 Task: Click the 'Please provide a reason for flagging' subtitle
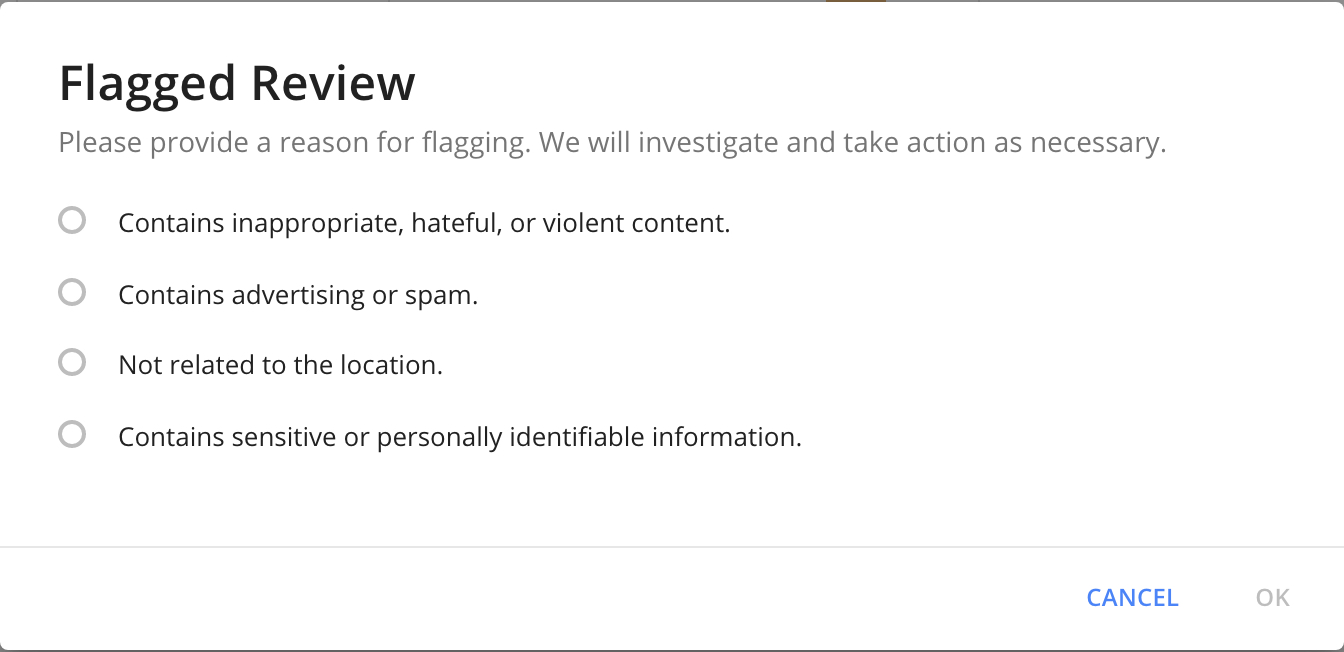(x=612, y=143)
